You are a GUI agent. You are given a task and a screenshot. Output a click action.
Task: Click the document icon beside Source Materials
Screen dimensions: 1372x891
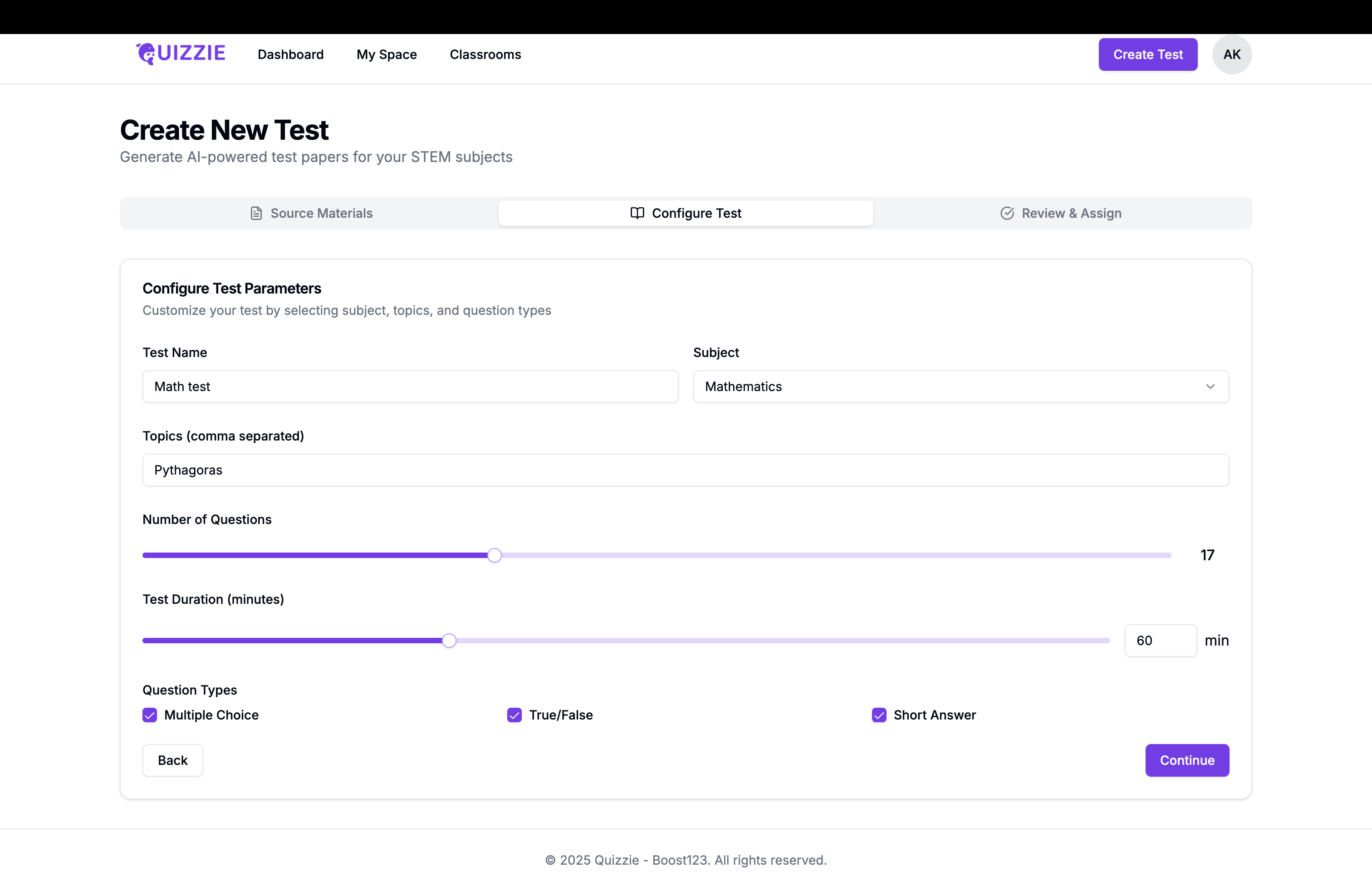256,213
